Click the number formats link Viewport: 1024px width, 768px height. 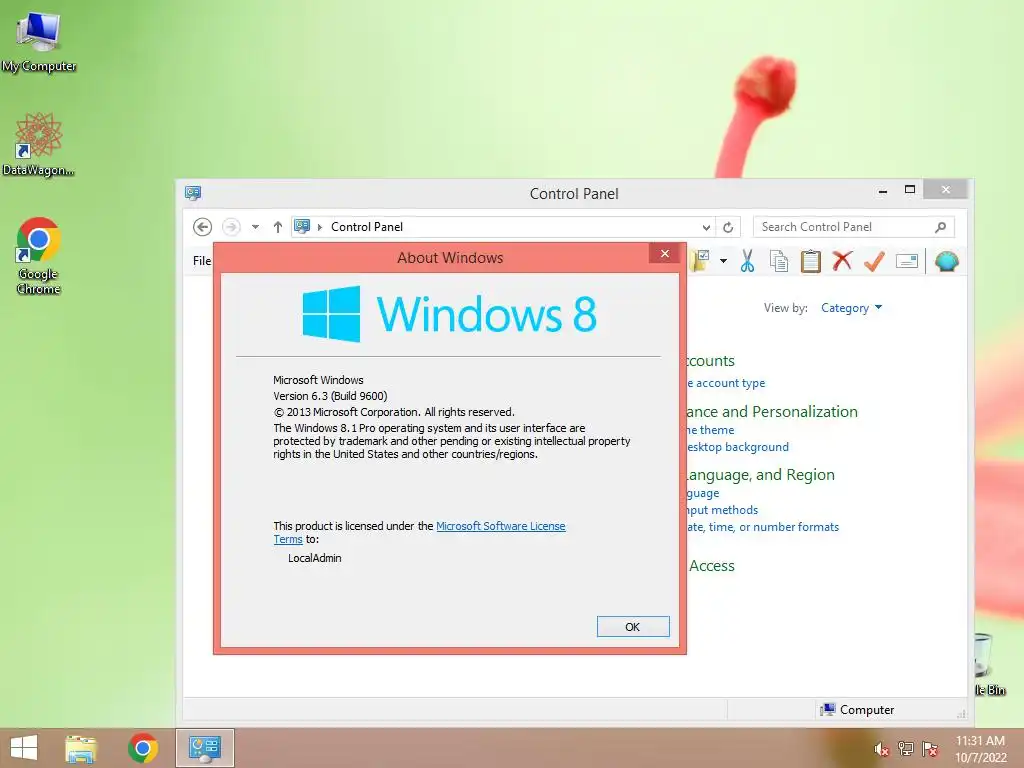pos(763,526)
